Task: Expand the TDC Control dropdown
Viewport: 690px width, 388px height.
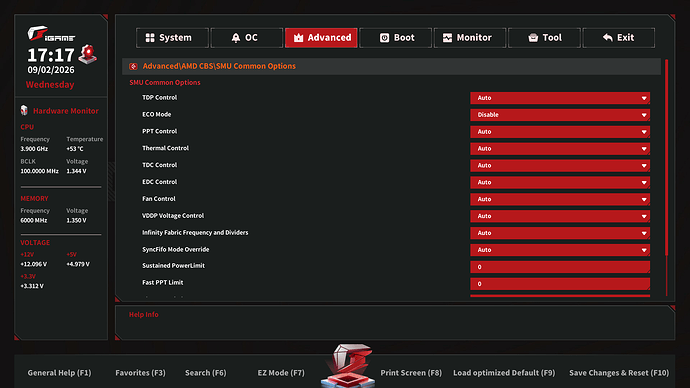Action: point(560,165)
